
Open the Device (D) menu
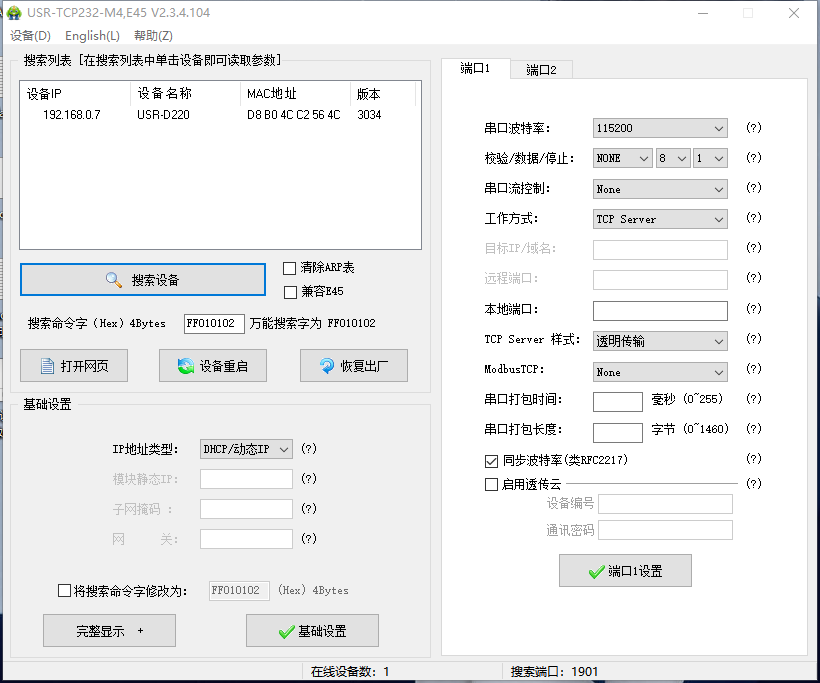(30, 36)
